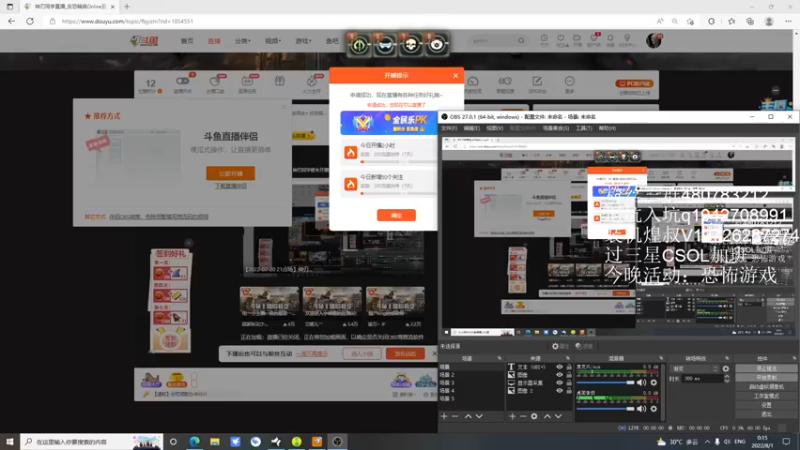Viewport: 800px width, 450px height.
Task: Move selected scene down in OBS
Action: tap(479, 416)
